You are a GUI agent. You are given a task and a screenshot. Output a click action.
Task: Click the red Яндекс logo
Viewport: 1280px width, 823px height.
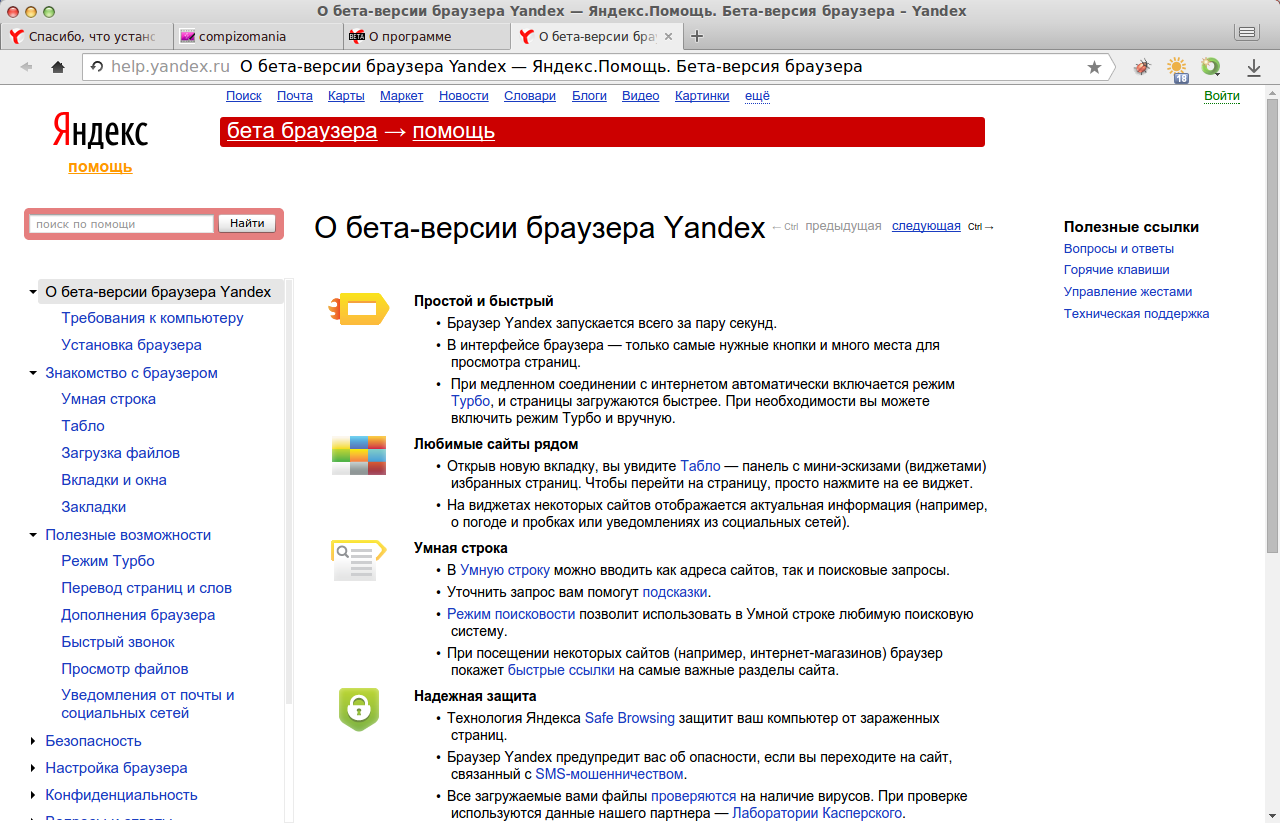100,131
